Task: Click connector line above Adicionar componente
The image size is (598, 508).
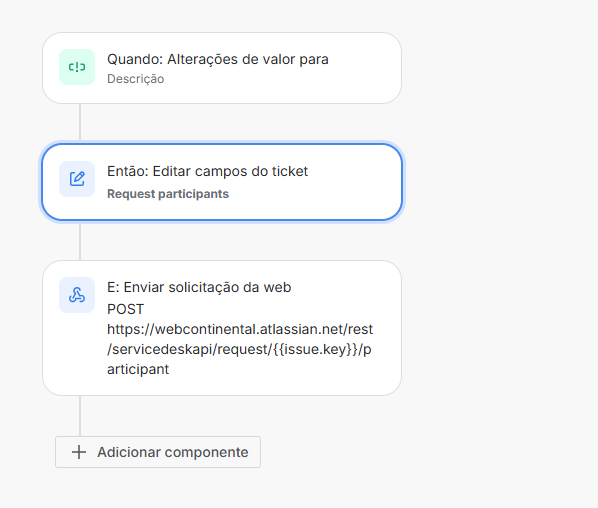Action: 80,416
